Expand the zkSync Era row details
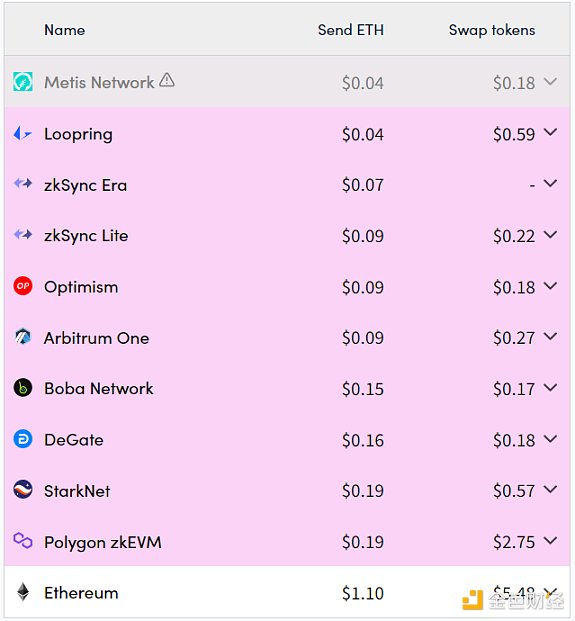Image resolution: width=575 pixels, height=621 pixels. pos(550,183)
